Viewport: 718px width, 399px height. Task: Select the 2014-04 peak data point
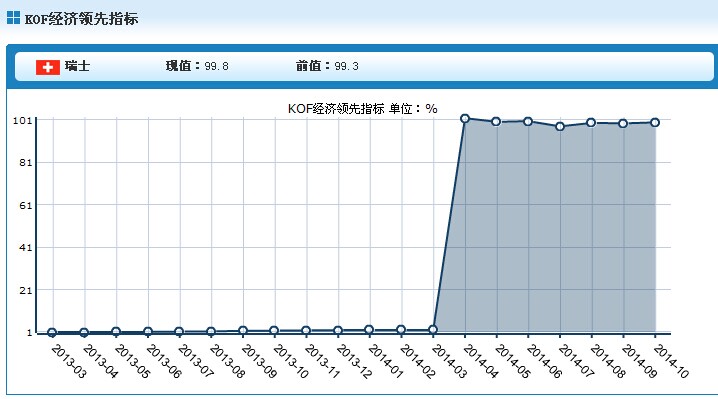465,119
